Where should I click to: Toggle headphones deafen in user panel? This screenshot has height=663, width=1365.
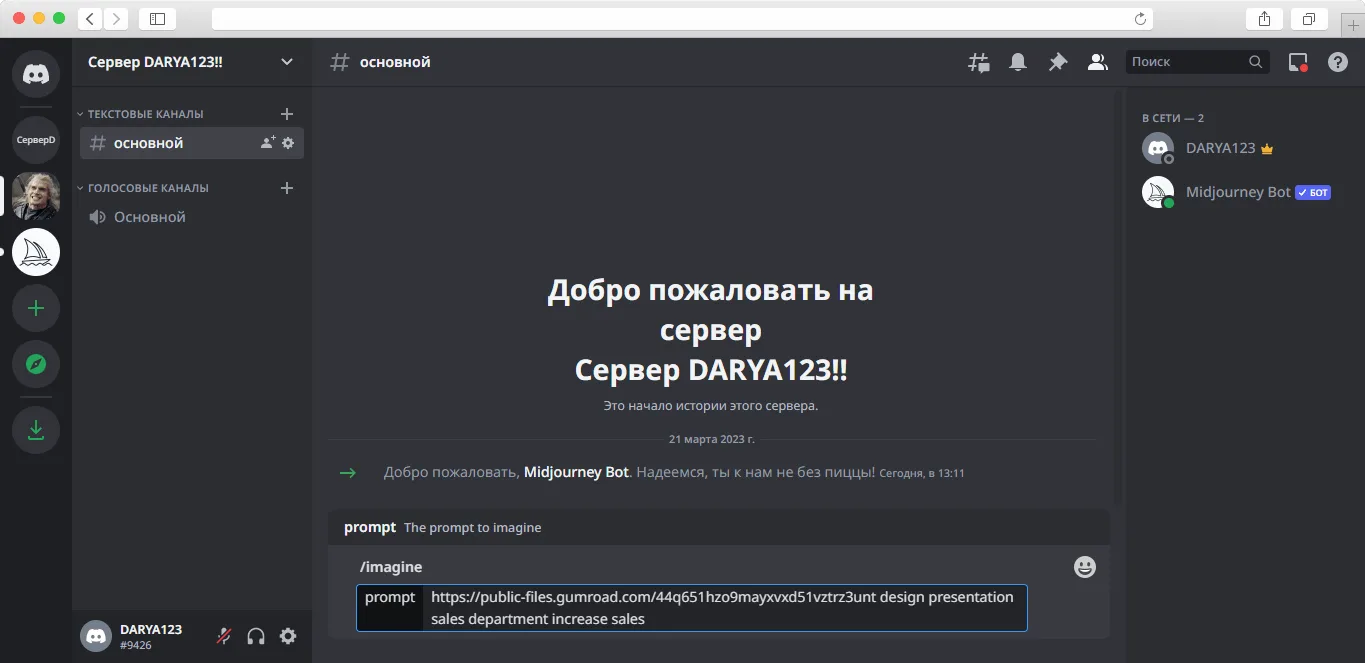click(x=256, y=636)
